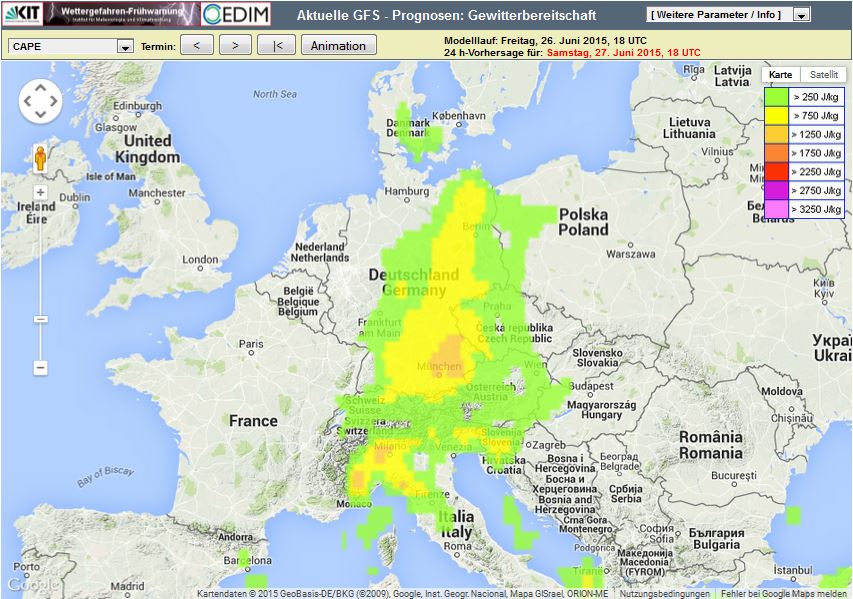Click the Berlin label on map
The width and height of the screenshot is (853, 599).
click(x=476, y=226)
